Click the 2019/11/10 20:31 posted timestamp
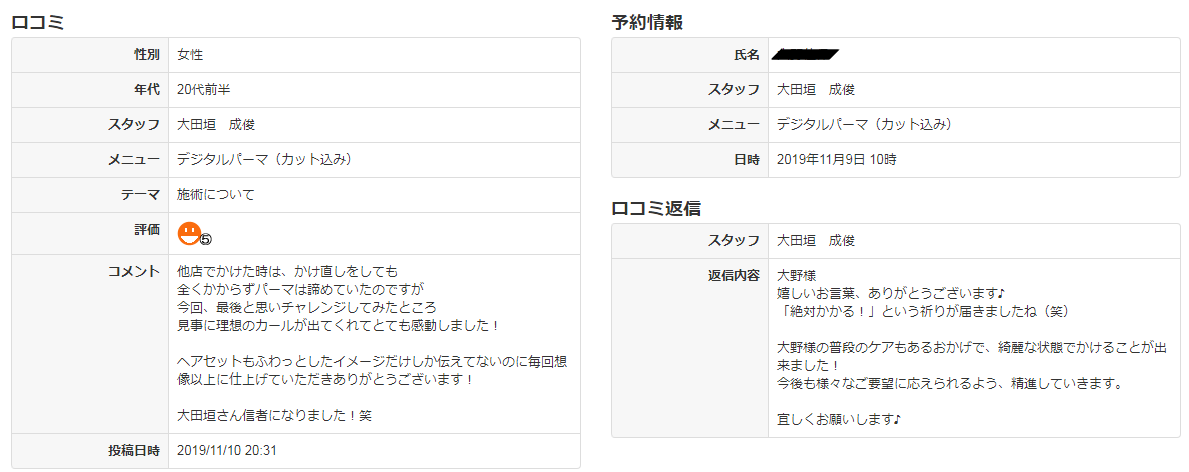1189x472 pixels. click(x=226, y=451)
